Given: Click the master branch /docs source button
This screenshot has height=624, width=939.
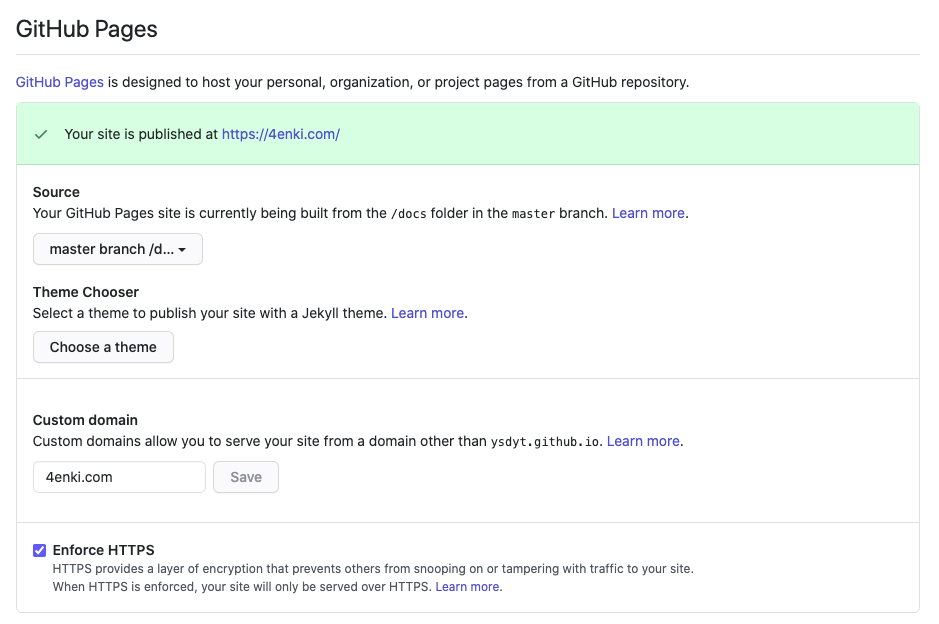Looking at the screenshot, I should tap(117, 249).
